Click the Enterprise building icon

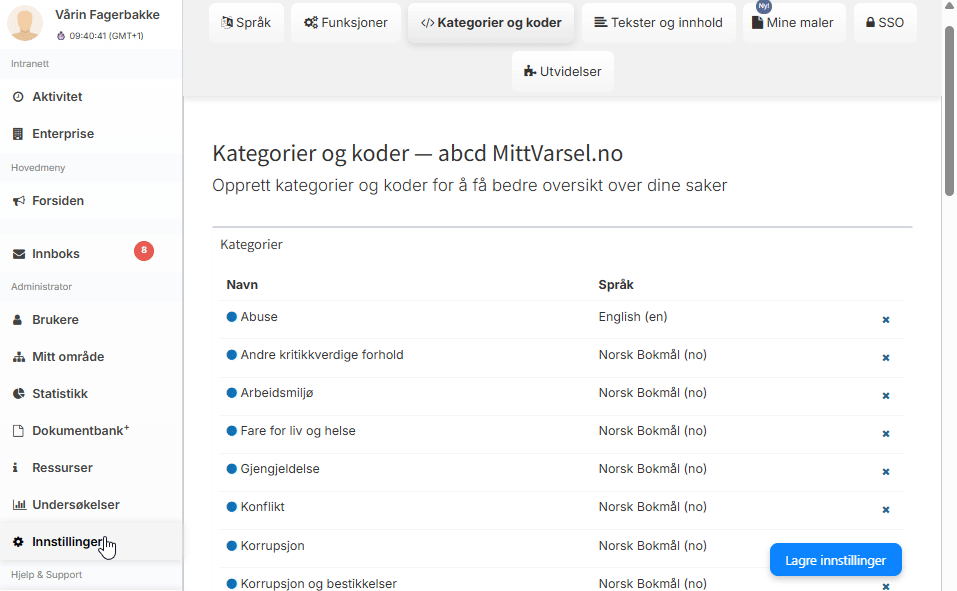coord(18,134)
